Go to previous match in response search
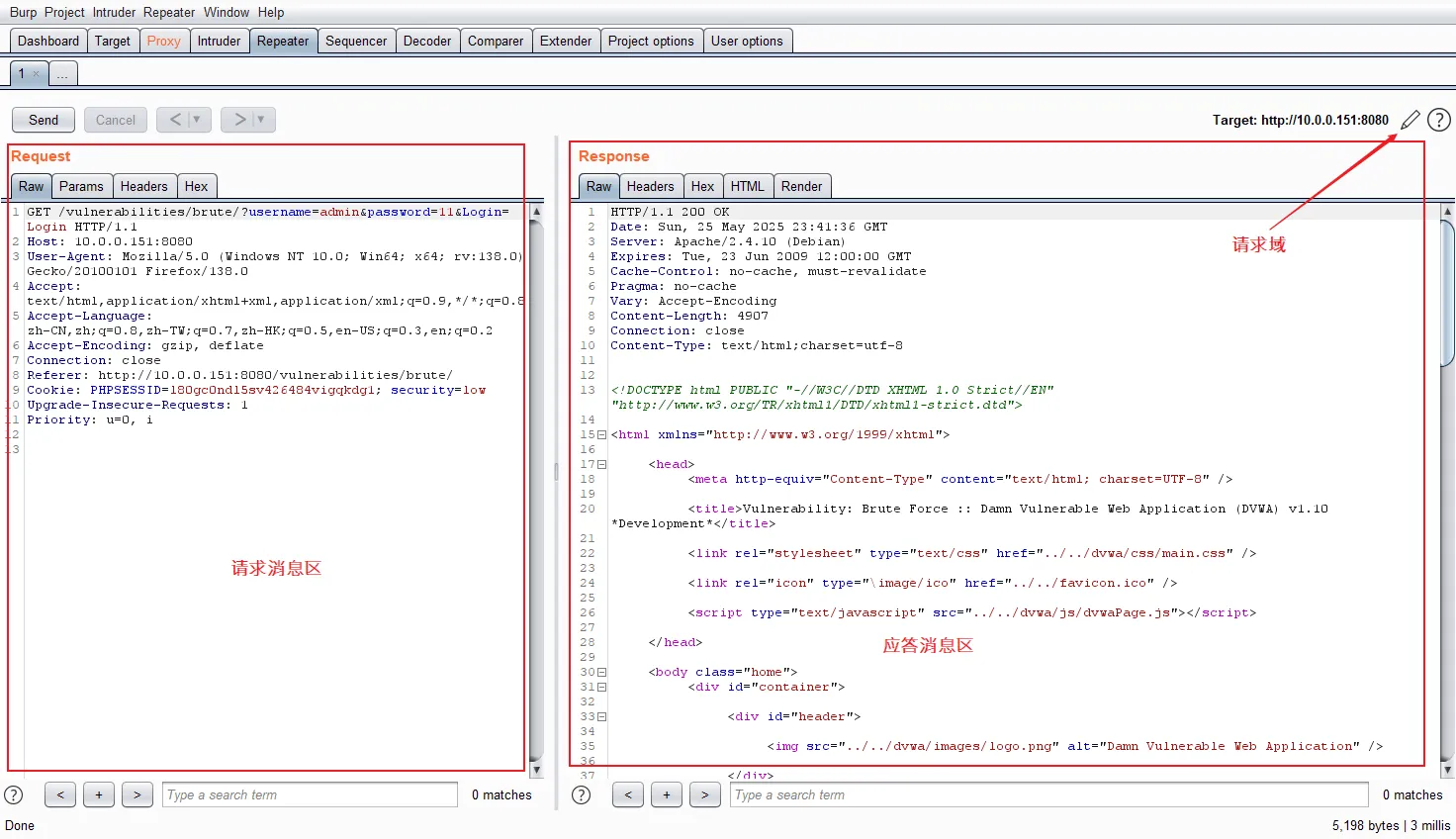 (x=628, y=794)
